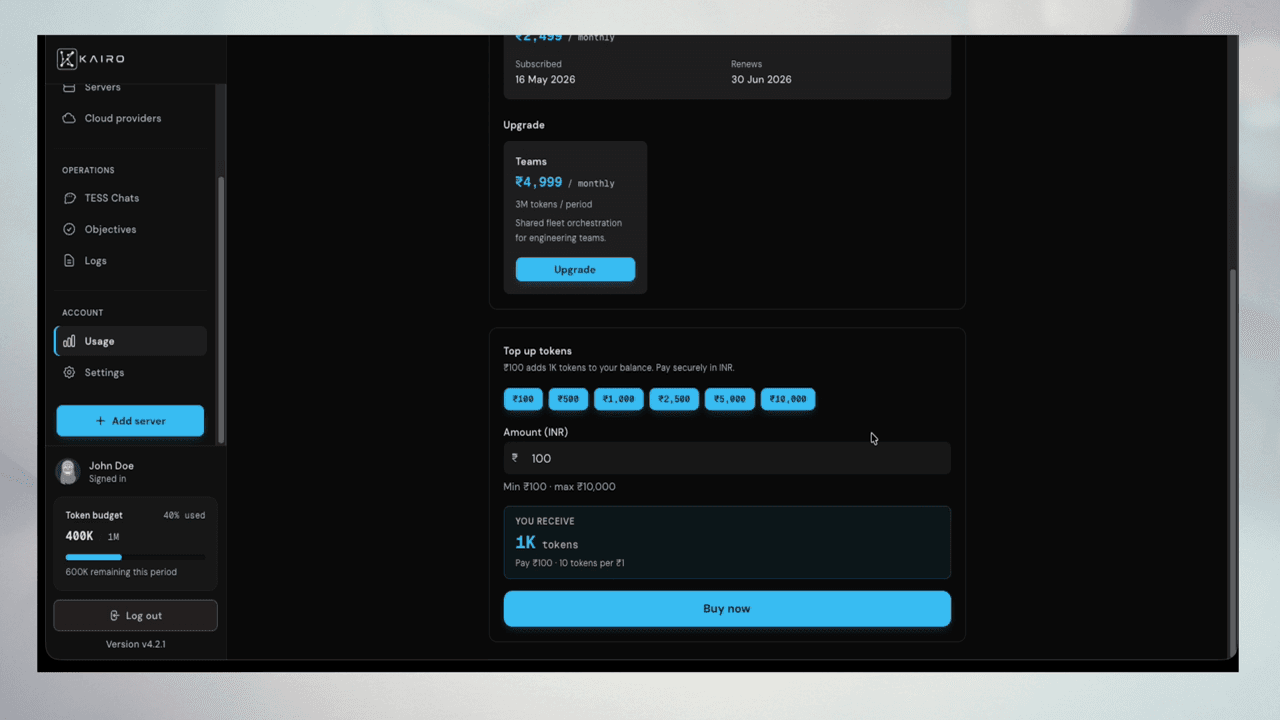Click the "Top up tokens" heading
Screen dimensions: 1280x720
pos(538,351)
